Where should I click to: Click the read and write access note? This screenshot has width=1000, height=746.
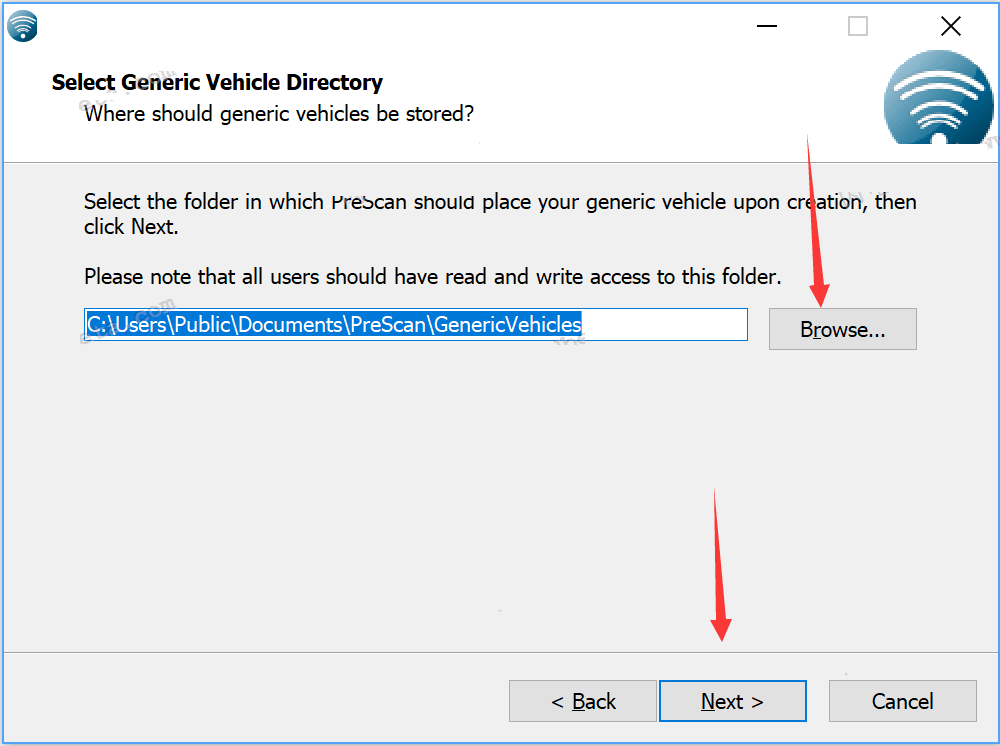[x=432, y=276]
